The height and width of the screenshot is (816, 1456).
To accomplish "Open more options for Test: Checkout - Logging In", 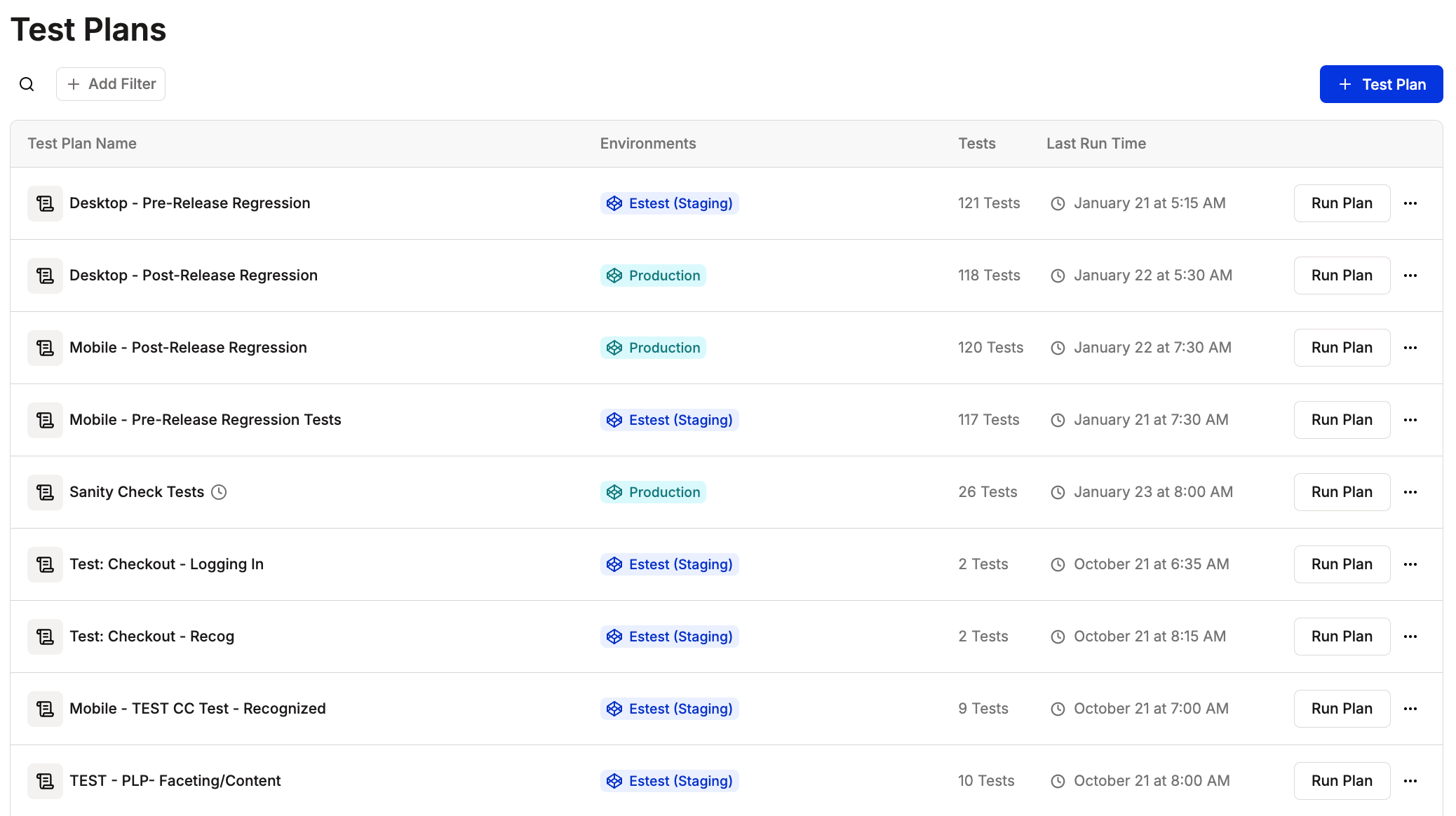I will (1410, 564).
